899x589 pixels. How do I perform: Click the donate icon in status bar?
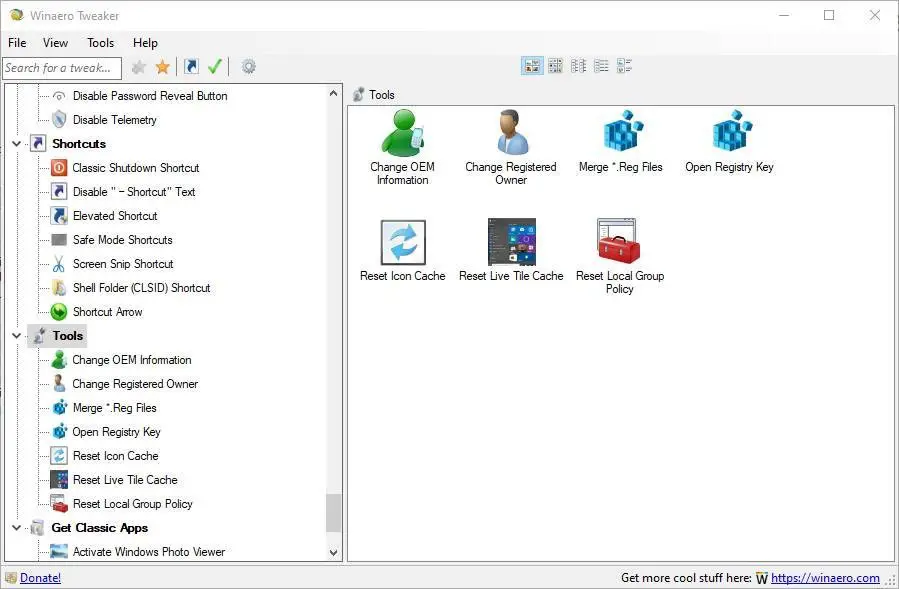[x=11, y=578]
